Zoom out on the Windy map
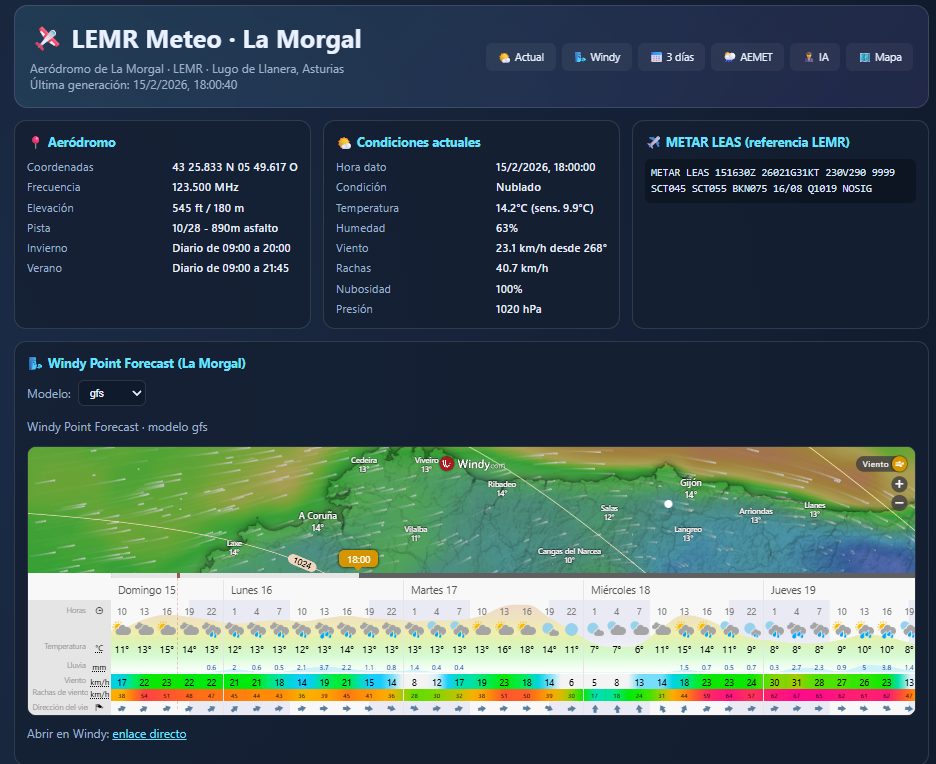This screenshot has height=764, width=936. pos(899,503)
